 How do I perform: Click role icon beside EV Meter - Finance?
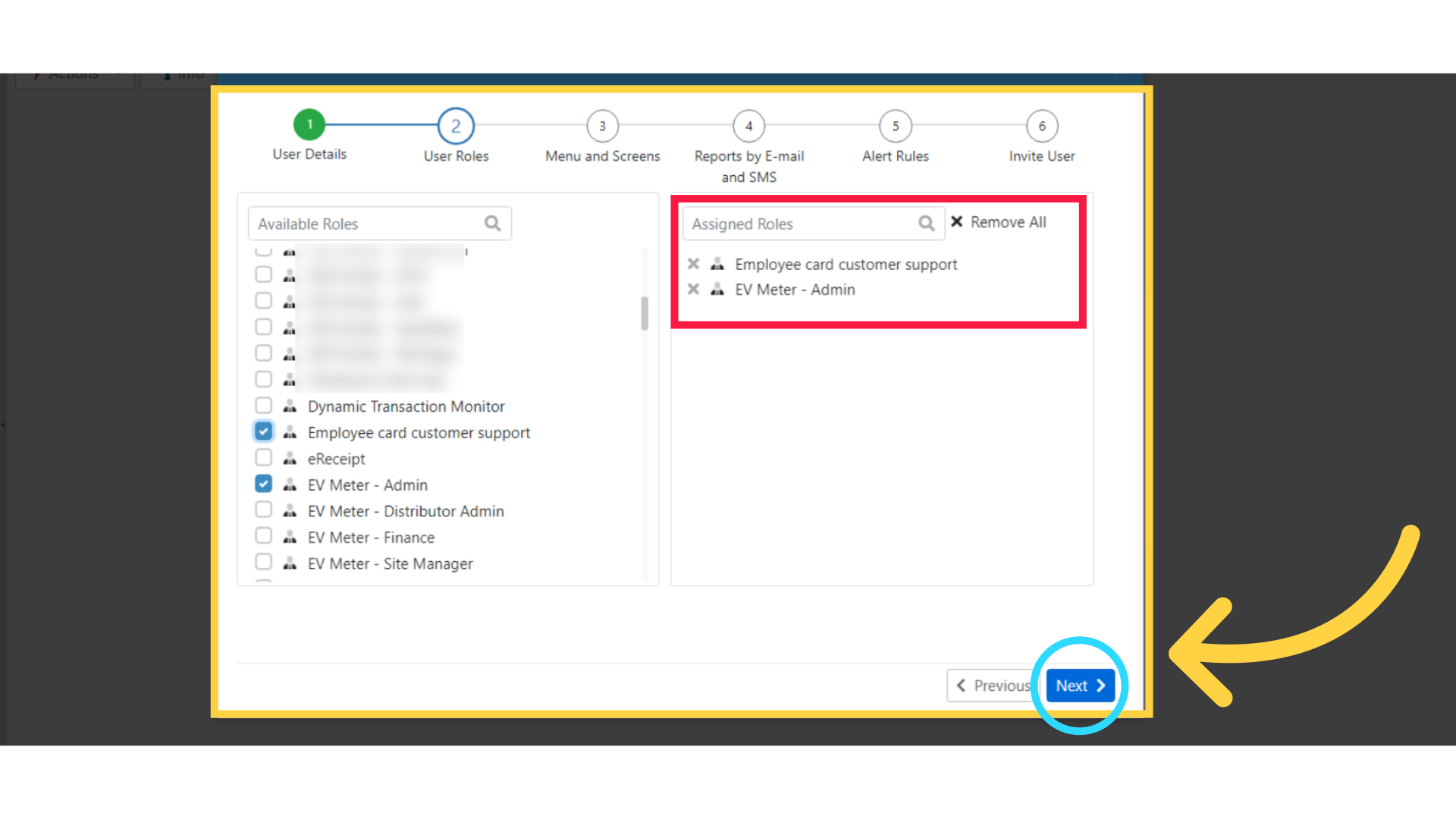(290, 538)
